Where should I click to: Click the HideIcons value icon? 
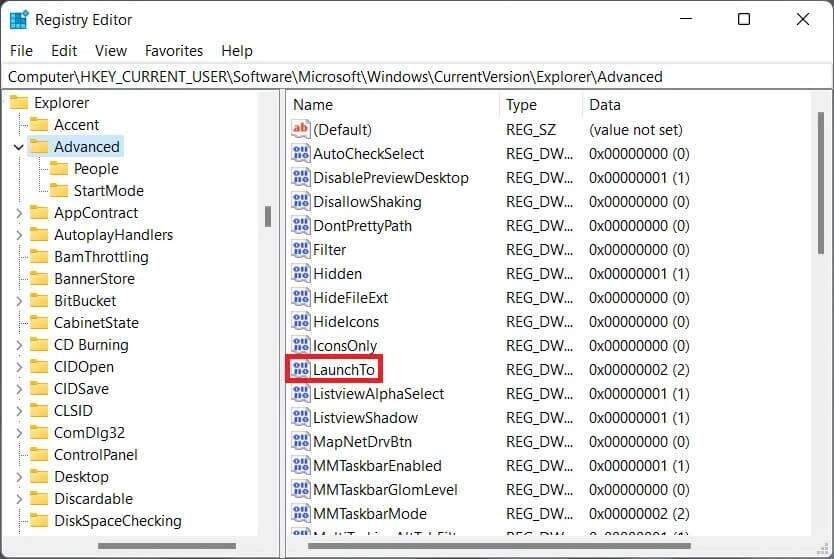pyautogui.click(x=301, y=321)
